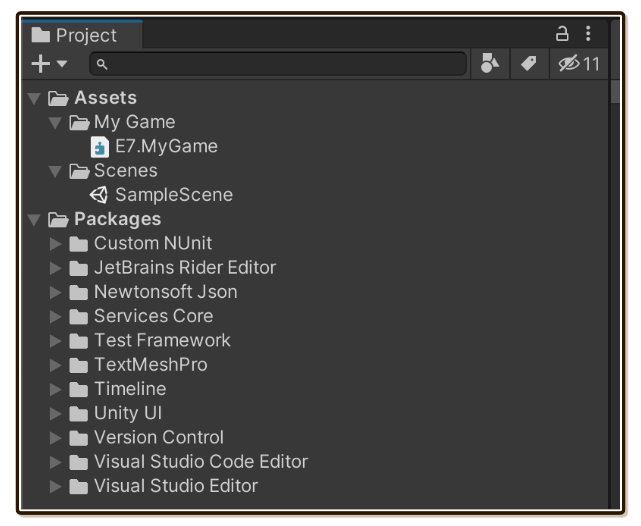This screenshot has width=641, height=526.
Task: Expand the Custom NUnit package
Action: 55,244
